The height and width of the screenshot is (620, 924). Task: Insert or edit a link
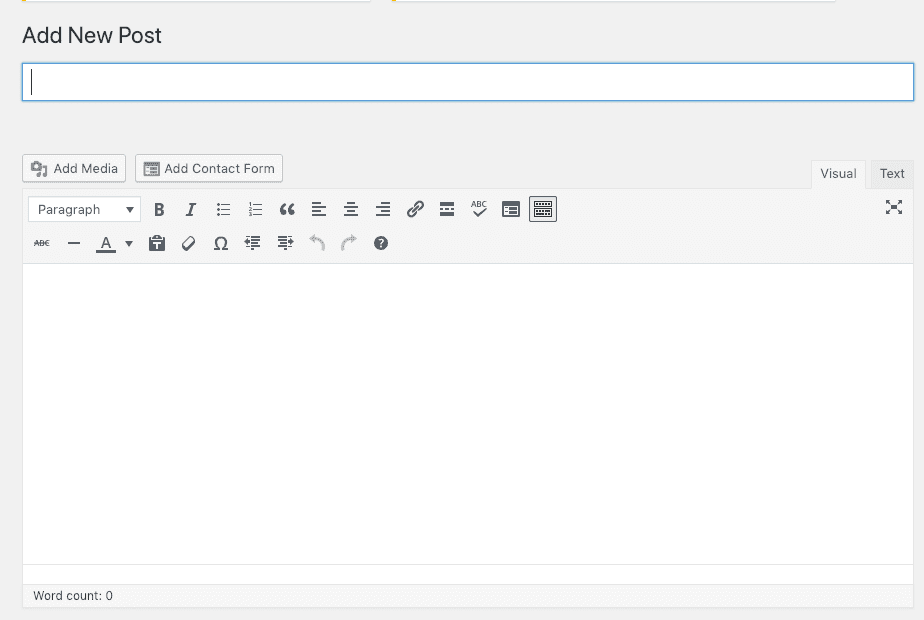click(x=415, y=209)
